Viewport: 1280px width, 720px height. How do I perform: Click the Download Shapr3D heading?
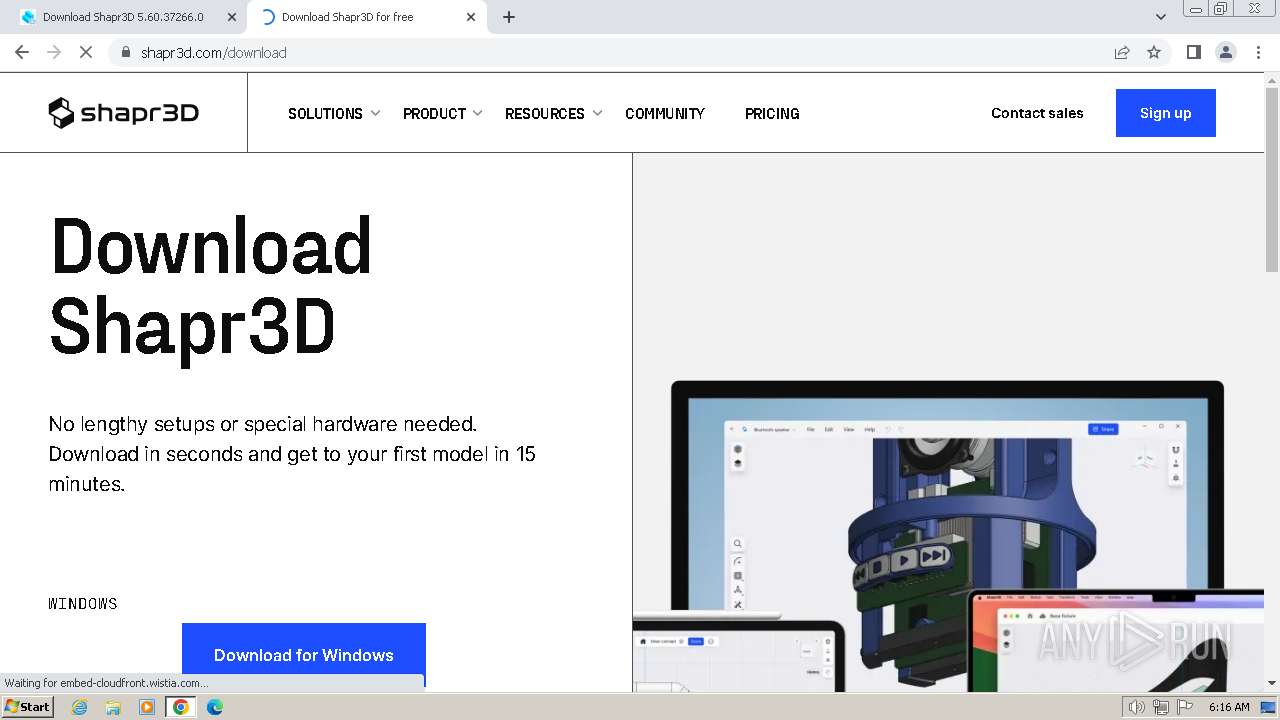tap(211, 285)
